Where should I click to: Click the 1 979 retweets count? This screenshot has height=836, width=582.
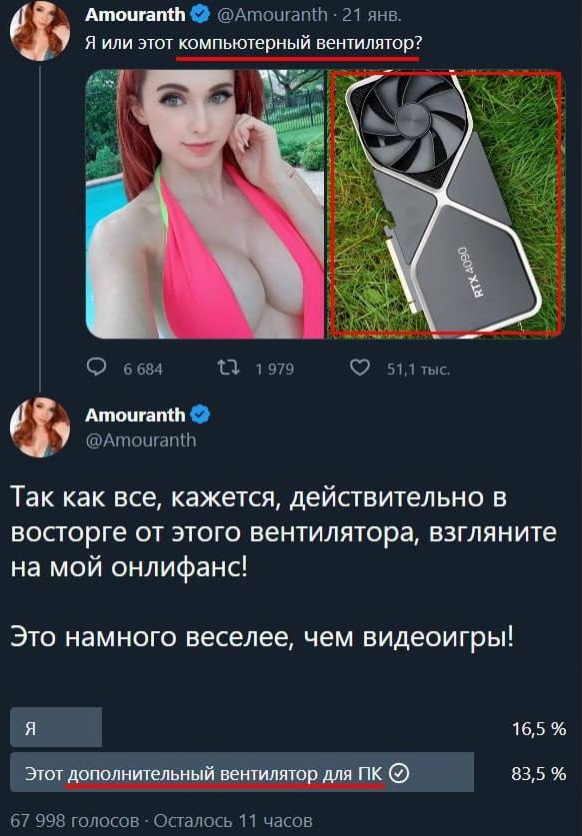[274, 369]
